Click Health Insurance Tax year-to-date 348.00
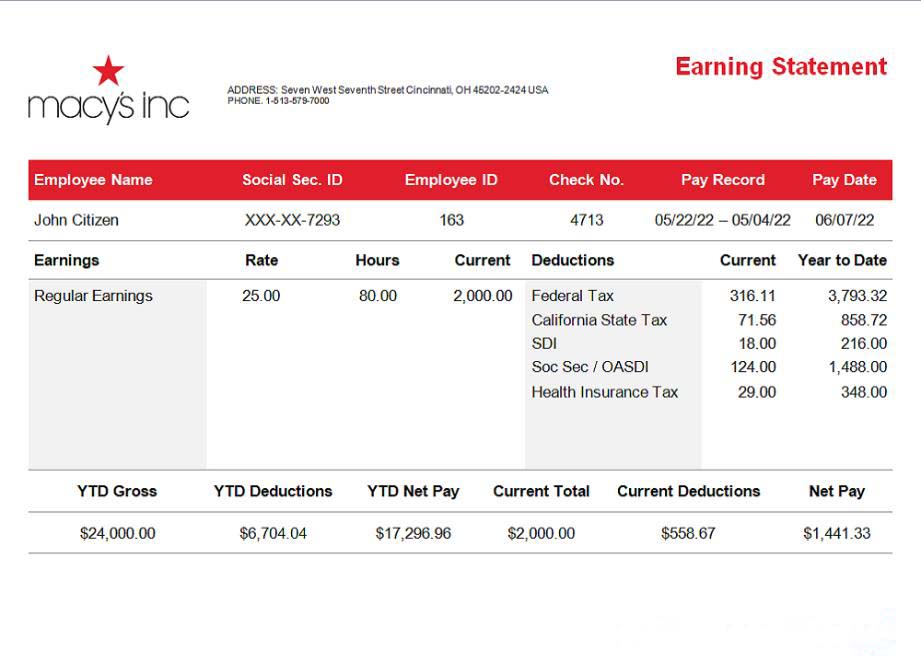This screenshot has width=921, height=663. pyautogui.click(x=863, y=392)
